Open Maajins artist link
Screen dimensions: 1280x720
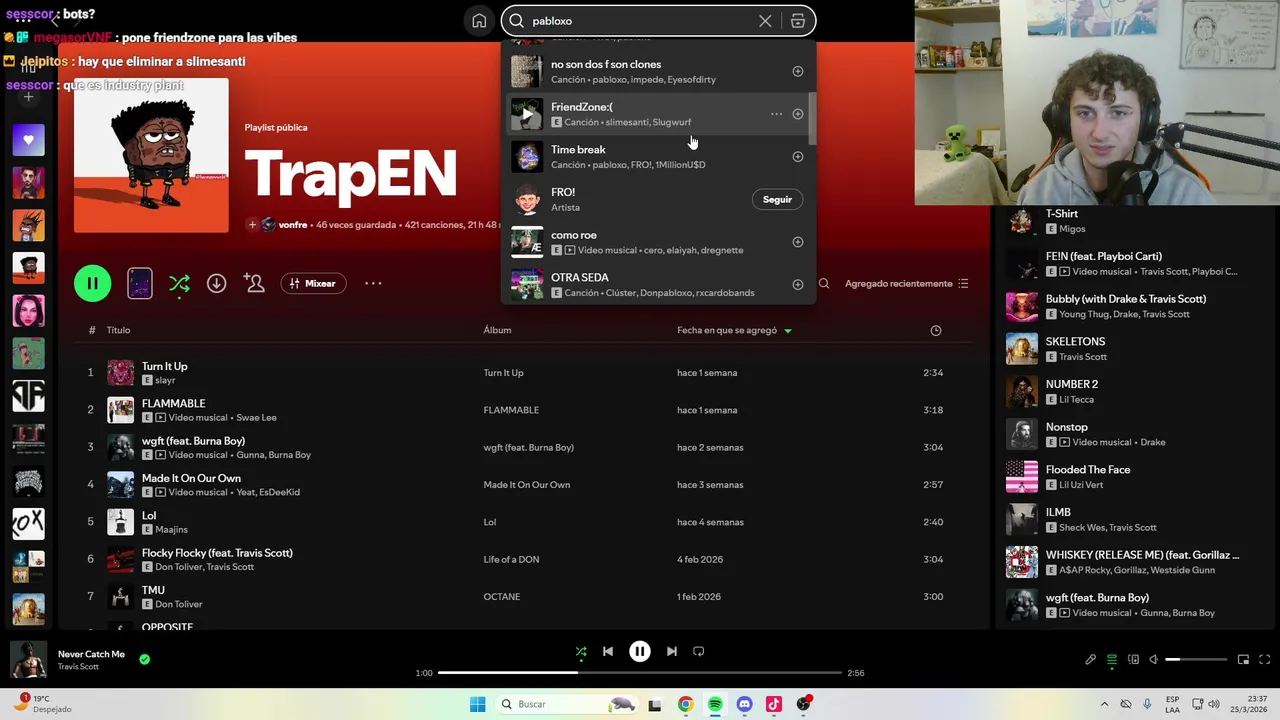click(x=172, y=530)
